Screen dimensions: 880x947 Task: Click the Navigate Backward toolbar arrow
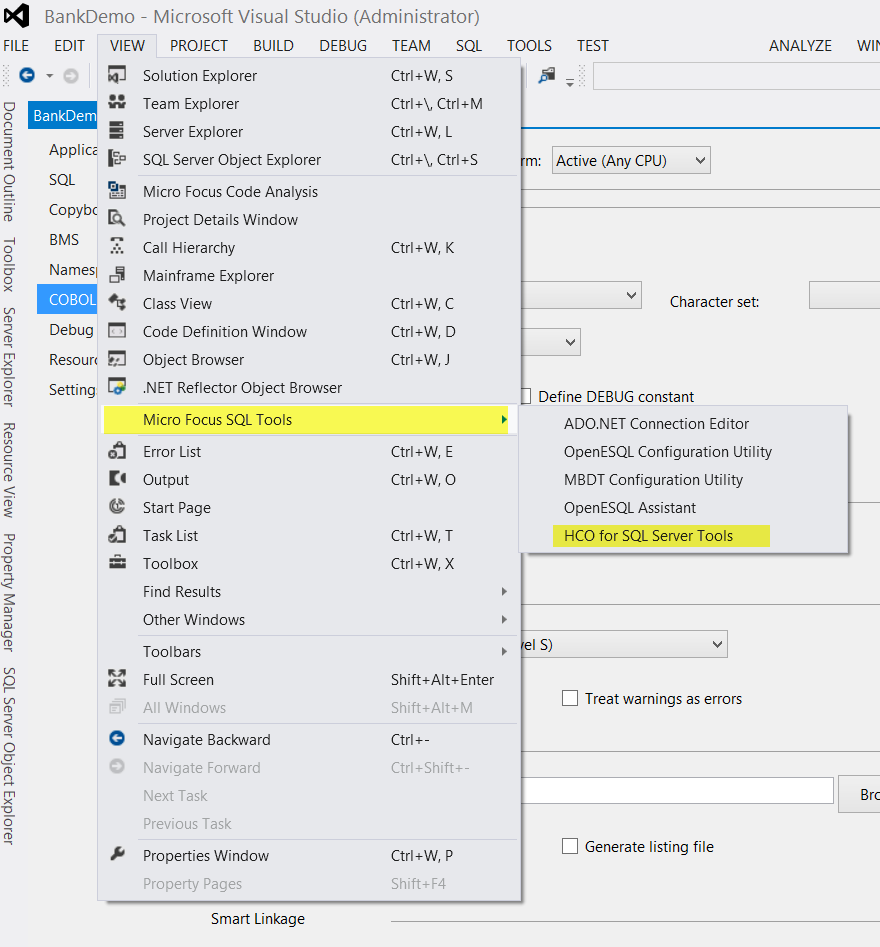(27, 76)
